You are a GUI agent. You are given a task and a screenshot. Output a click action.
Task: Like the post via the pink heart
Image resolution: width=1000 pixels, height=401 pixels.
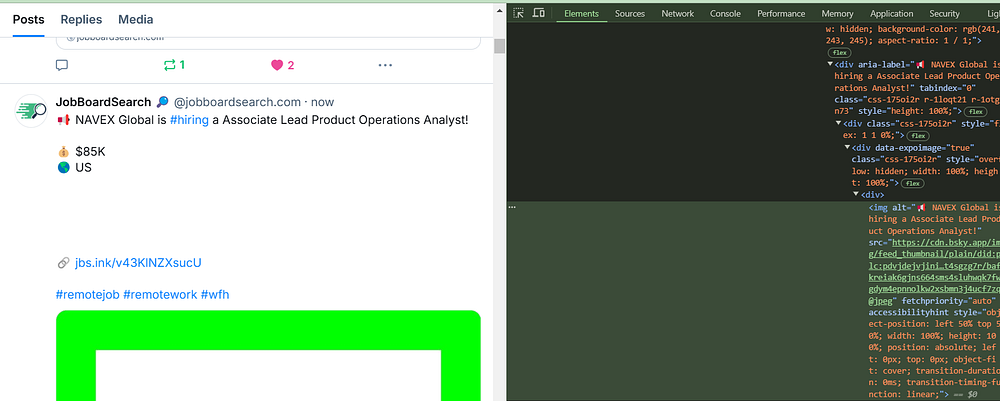click(277, 64)
